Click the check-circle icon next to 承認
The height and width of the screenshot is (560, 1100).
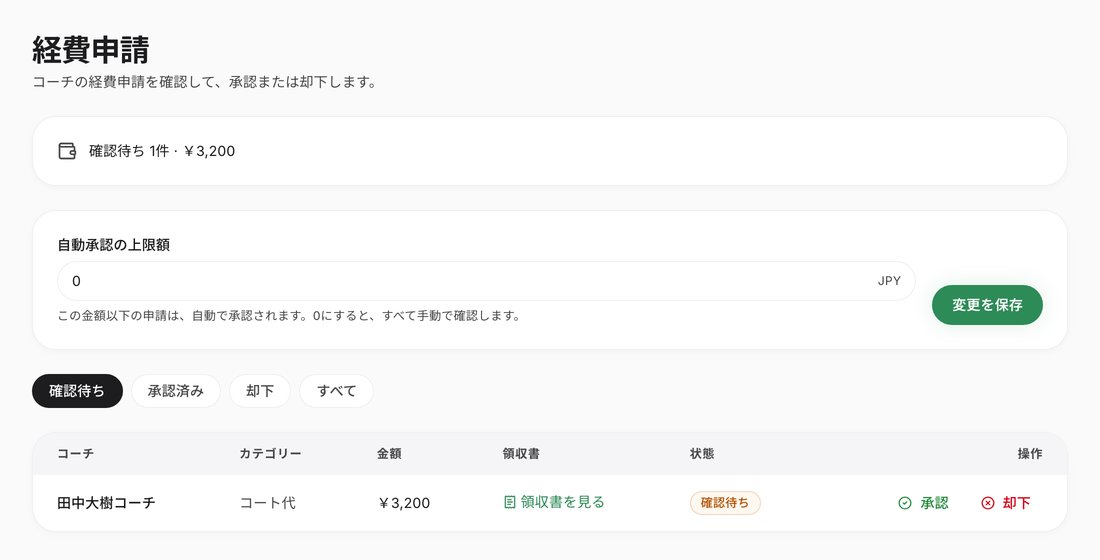click(905, 503)
